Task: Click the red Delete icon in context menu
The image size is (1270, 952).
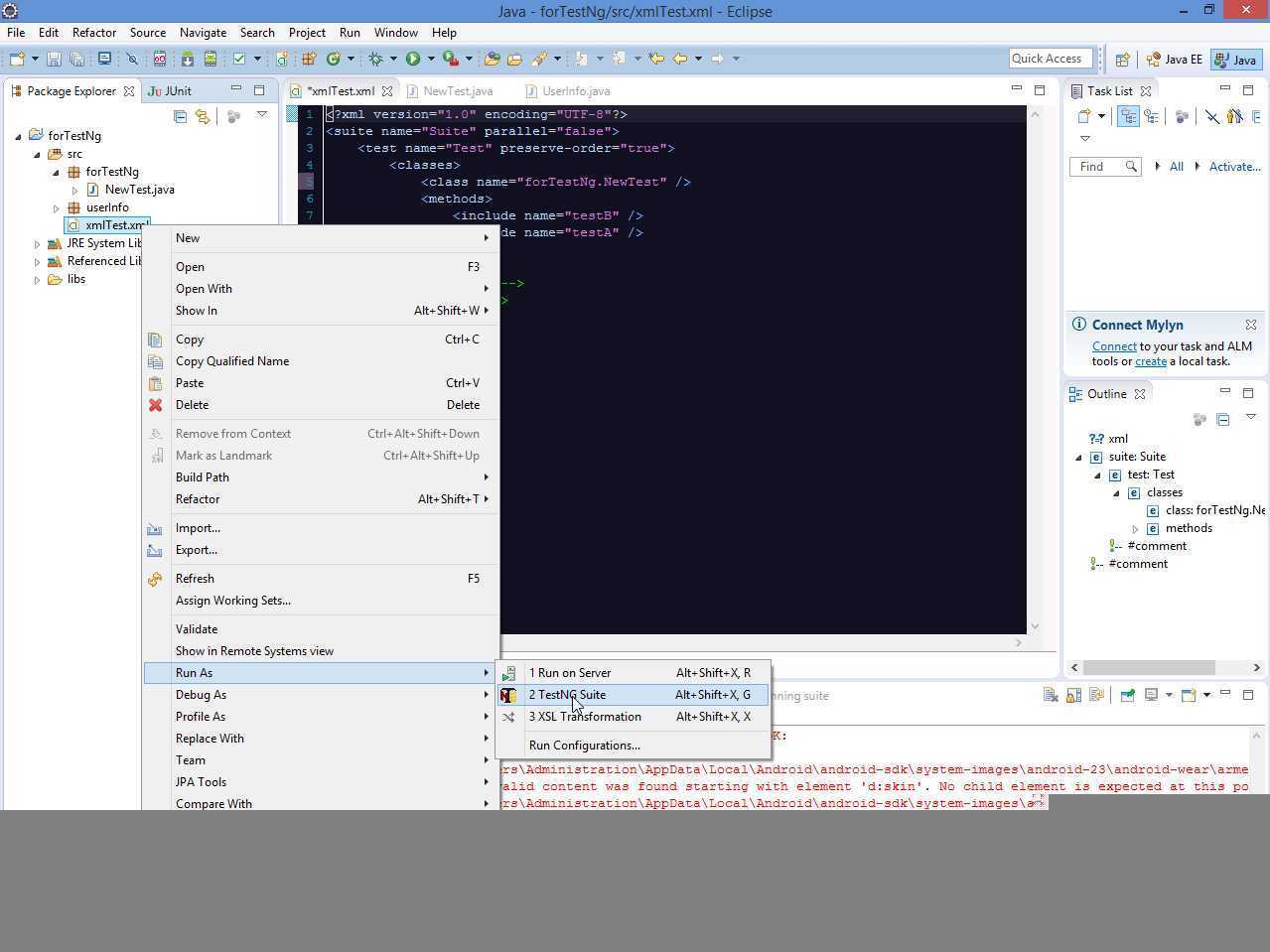Action: pos(155,405)
